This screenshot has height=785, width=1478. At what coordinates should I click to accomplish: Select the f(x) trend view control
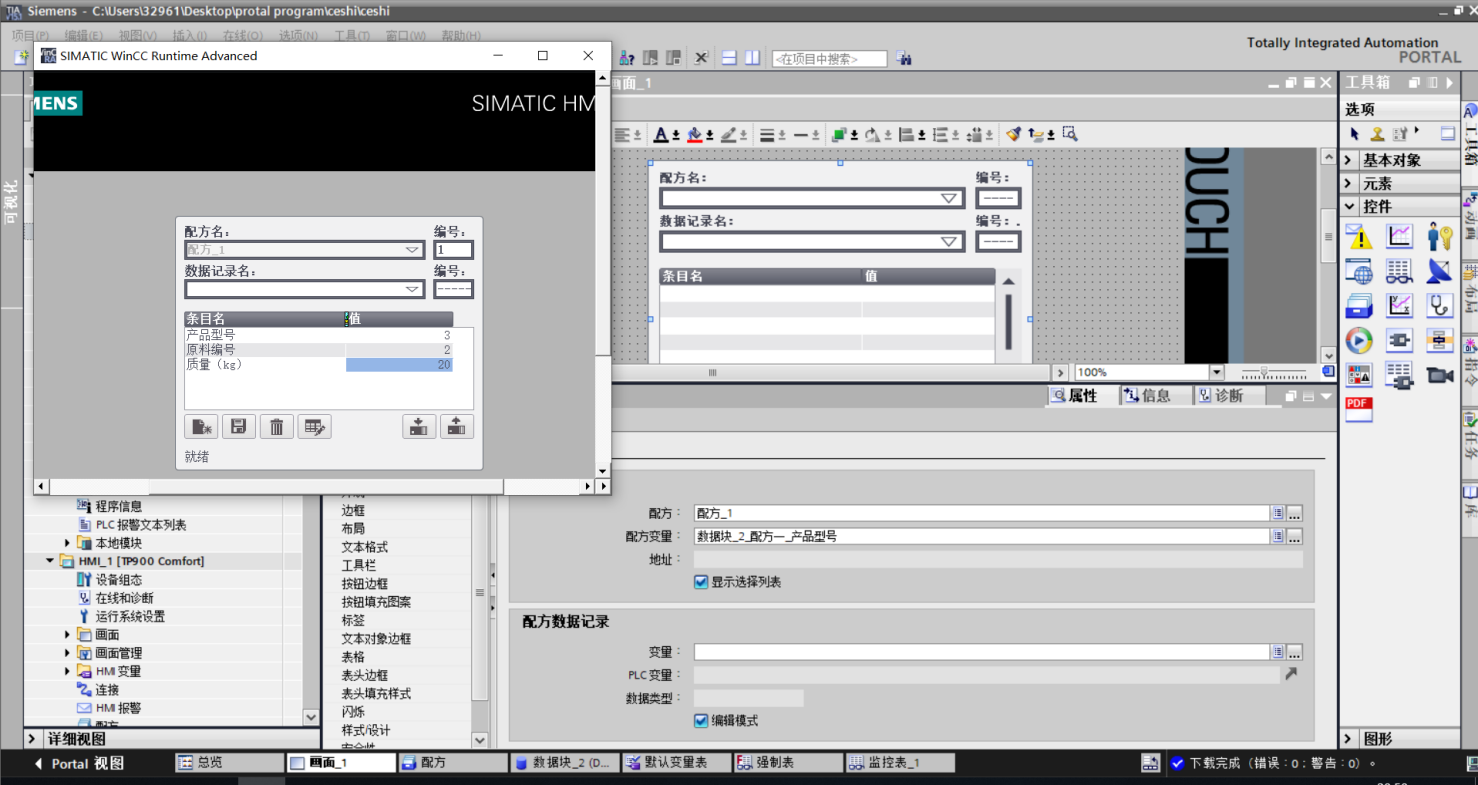1400,306
